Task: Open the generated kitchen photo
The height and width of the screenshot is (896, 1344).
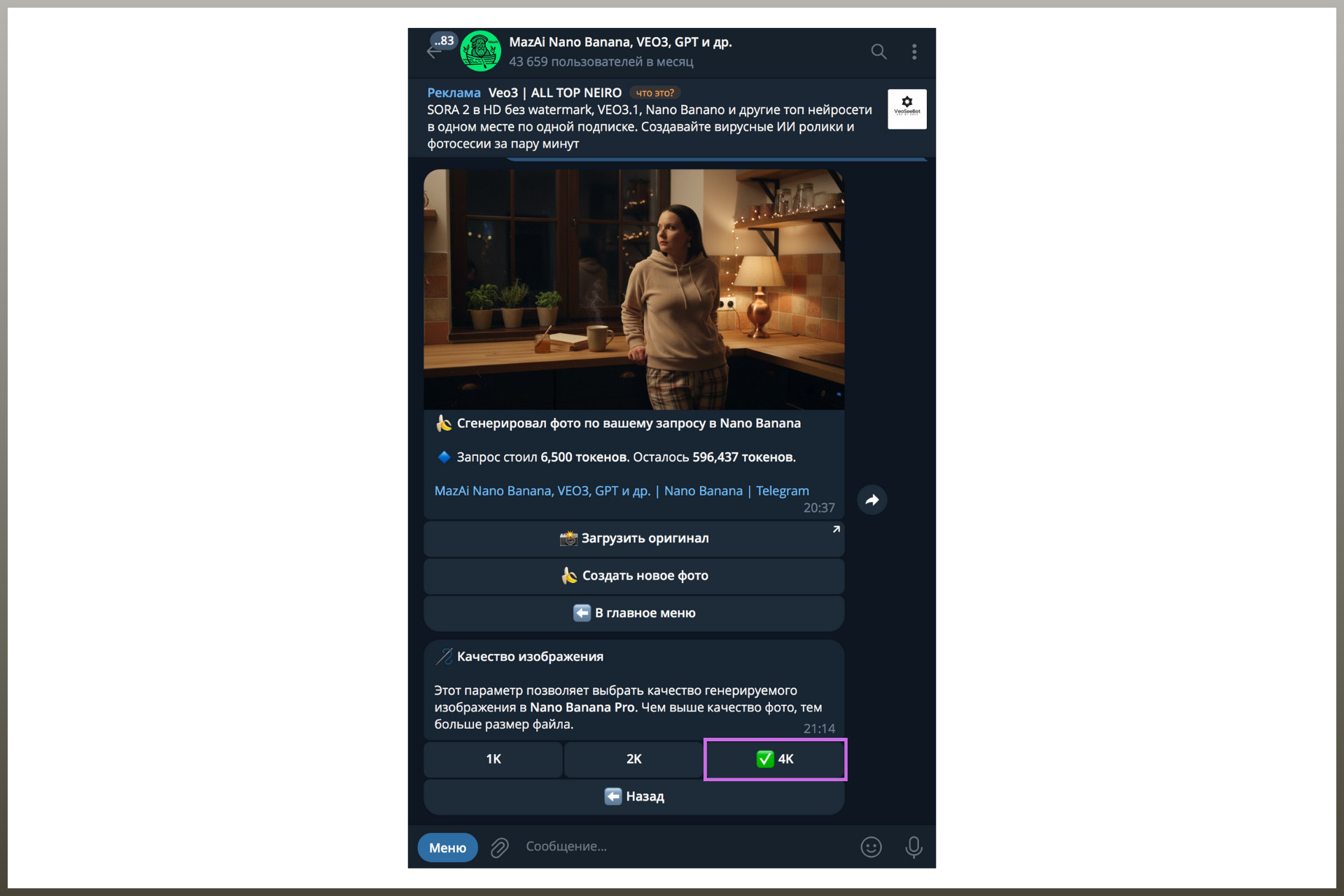Action: click(633, 289)
